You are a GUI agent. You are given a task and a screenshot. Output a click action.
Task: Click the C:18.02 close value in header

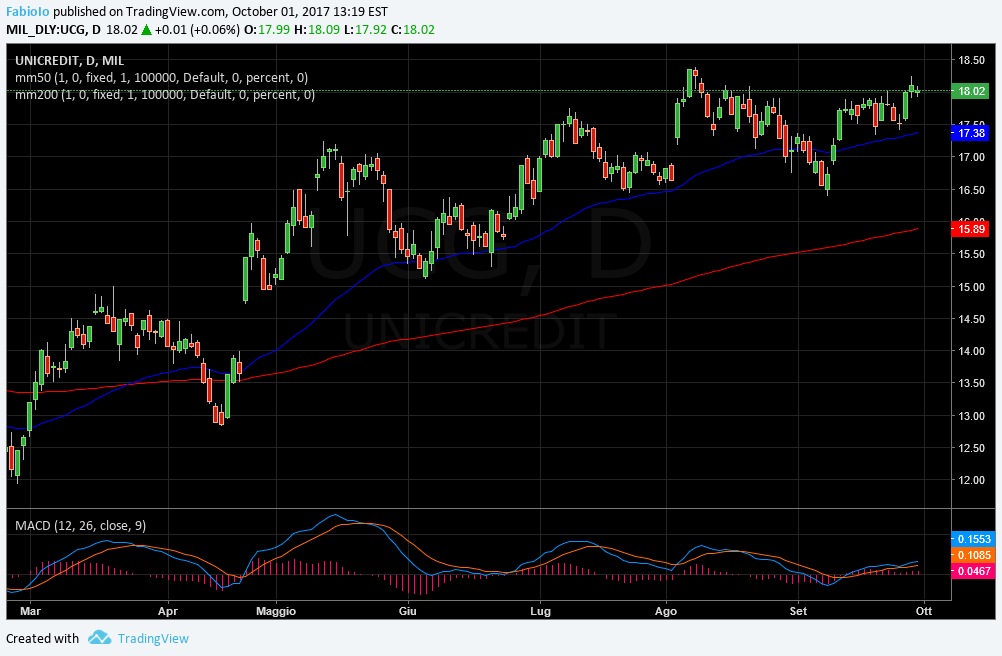412,29
